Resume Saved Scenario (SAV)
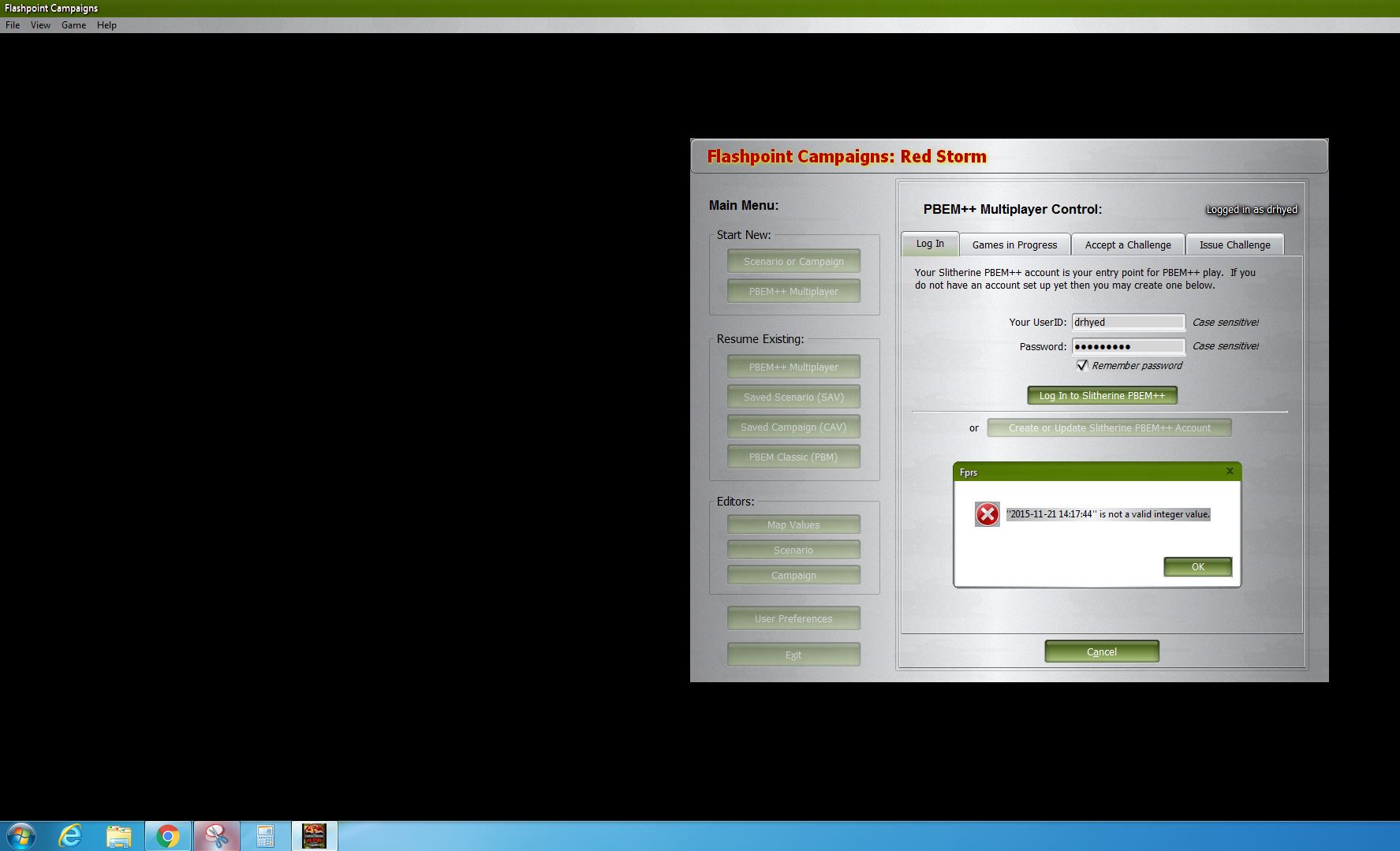The width and height of the screenshot is (1400, 851). (x=793, y=397)
